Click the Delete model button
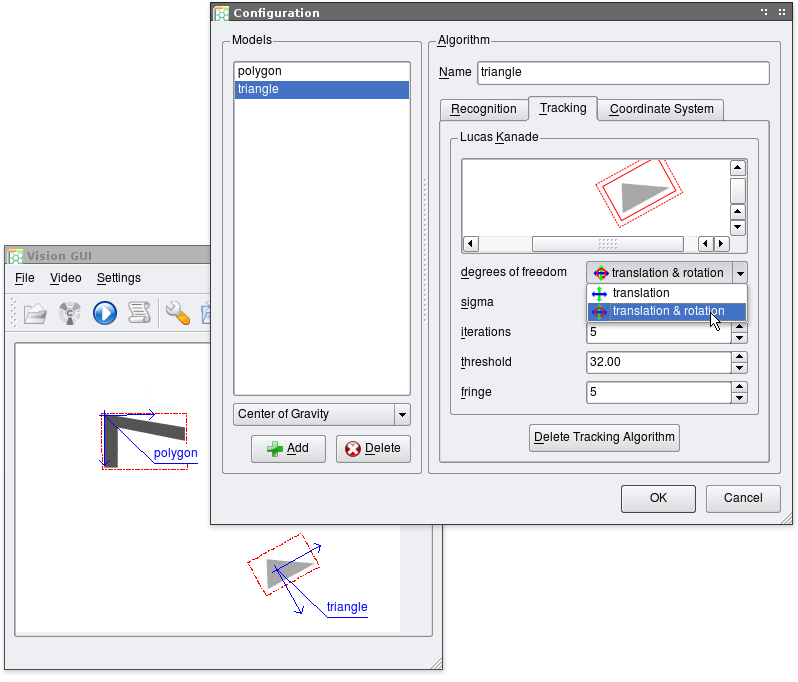The width and height of the screenshot is (798, 682). (x=373, y=448)
